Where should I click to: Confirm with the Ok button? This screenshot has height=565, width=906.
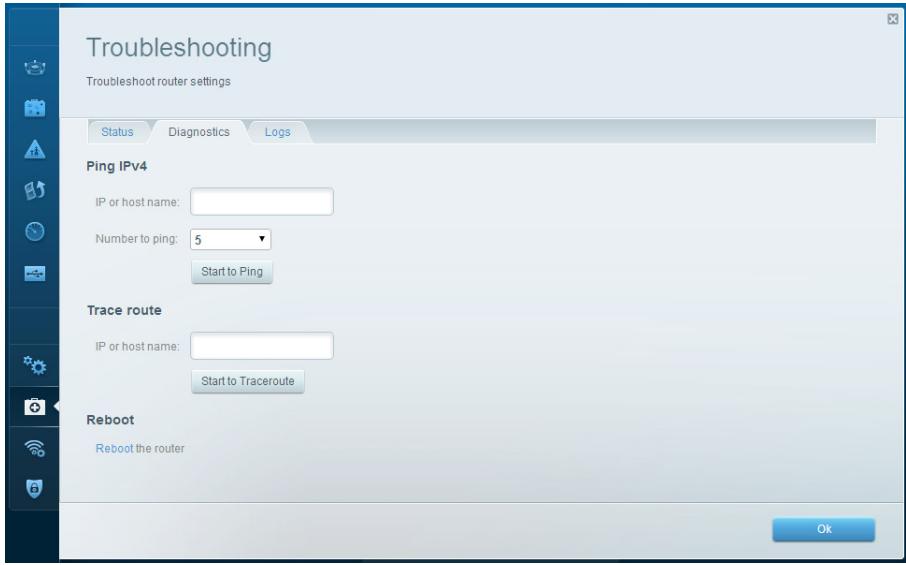[823, 529]
